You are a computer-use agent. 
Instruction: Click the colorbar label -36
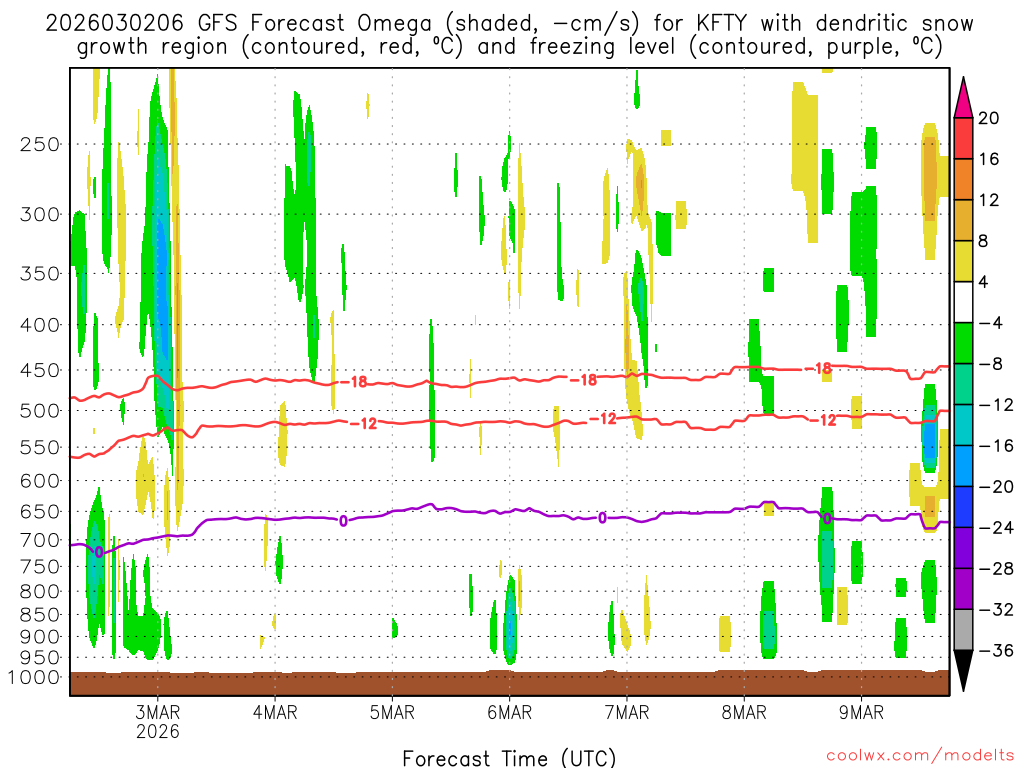coord(996,650)
